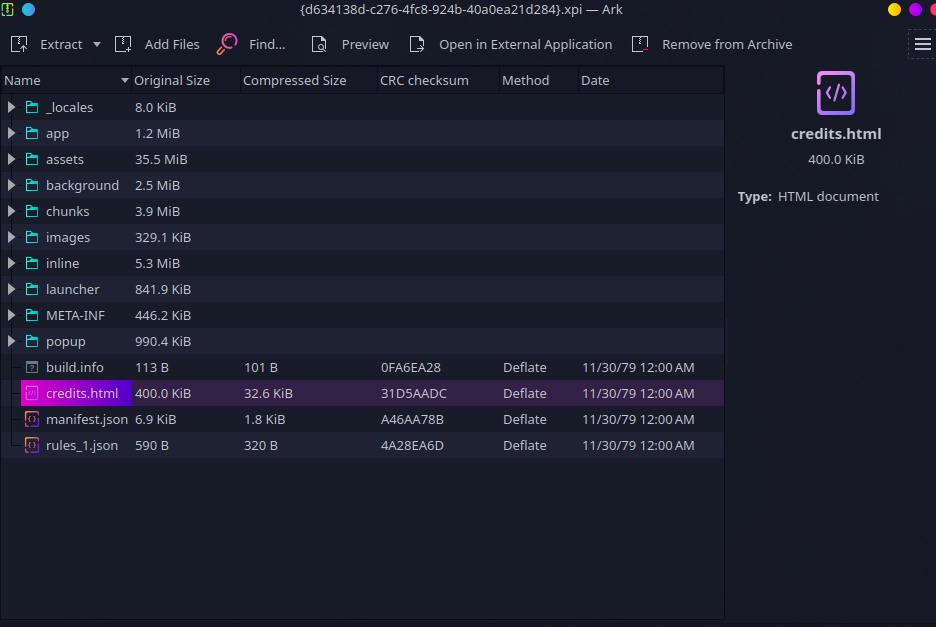Sort by Original Size column
Image resolution: width=936 pixels, height=627 pixels.
[x=172, y=80]
